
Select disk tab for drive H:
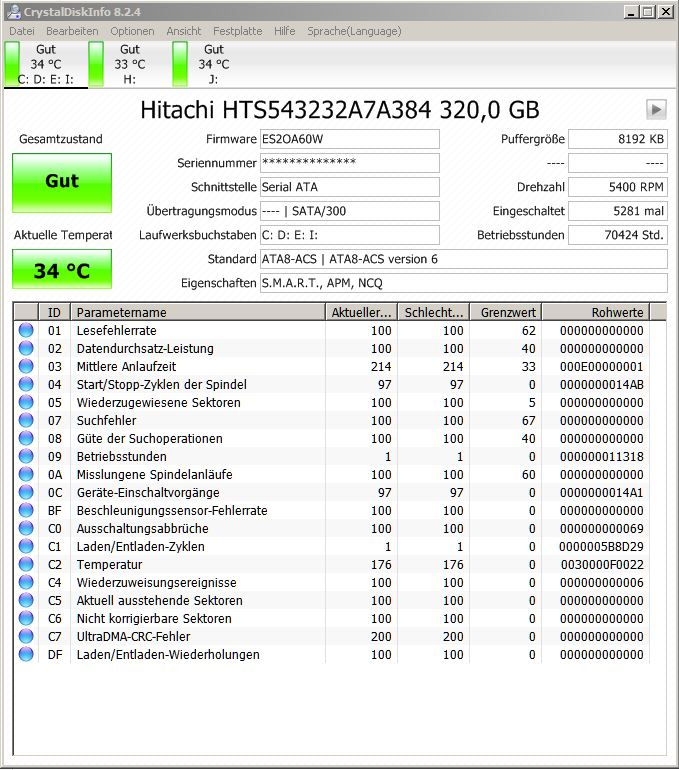click(130, 64)
